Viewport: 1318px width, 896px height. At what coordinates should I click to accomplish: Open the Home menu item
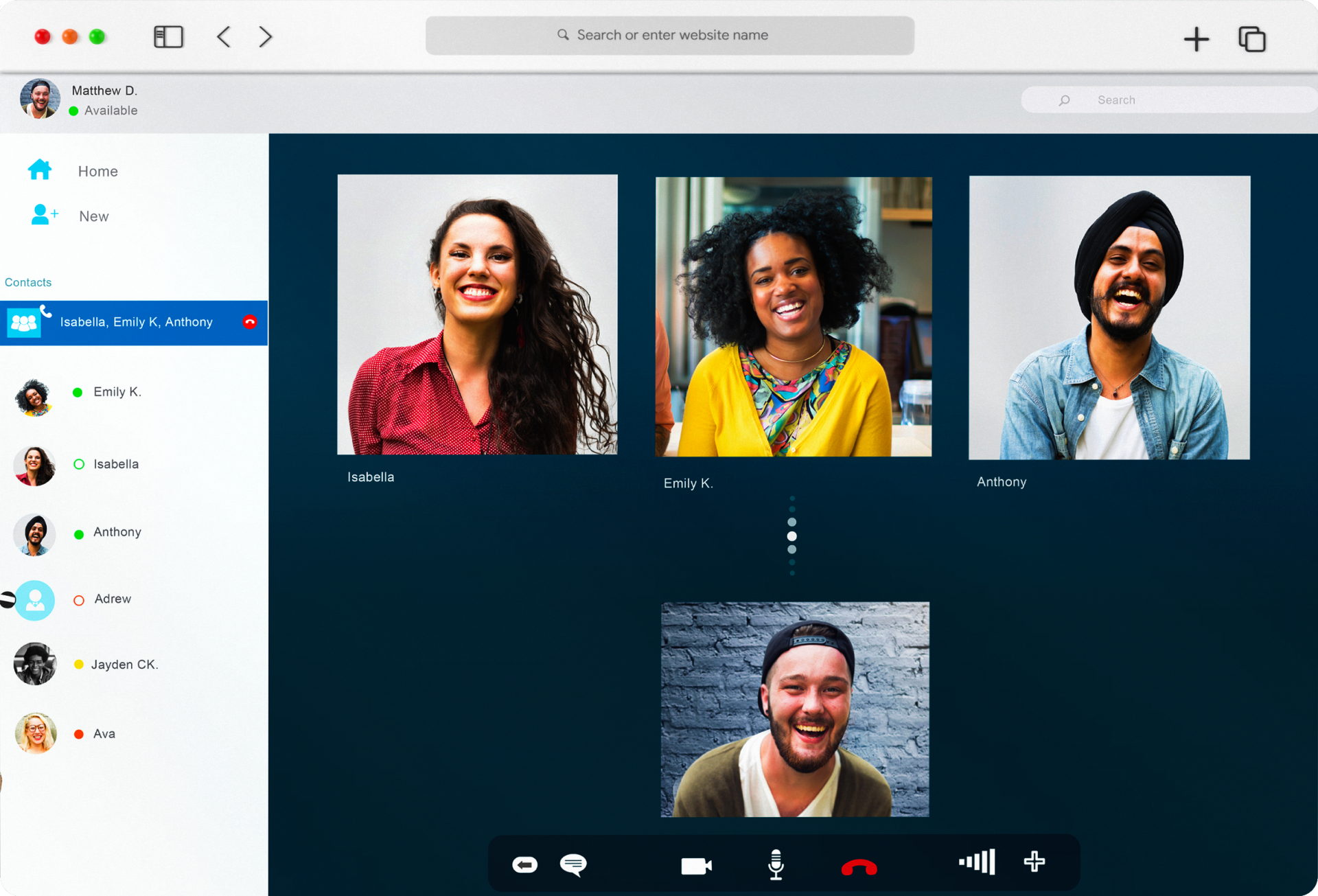pyautogui.click(x=97, y=171)
